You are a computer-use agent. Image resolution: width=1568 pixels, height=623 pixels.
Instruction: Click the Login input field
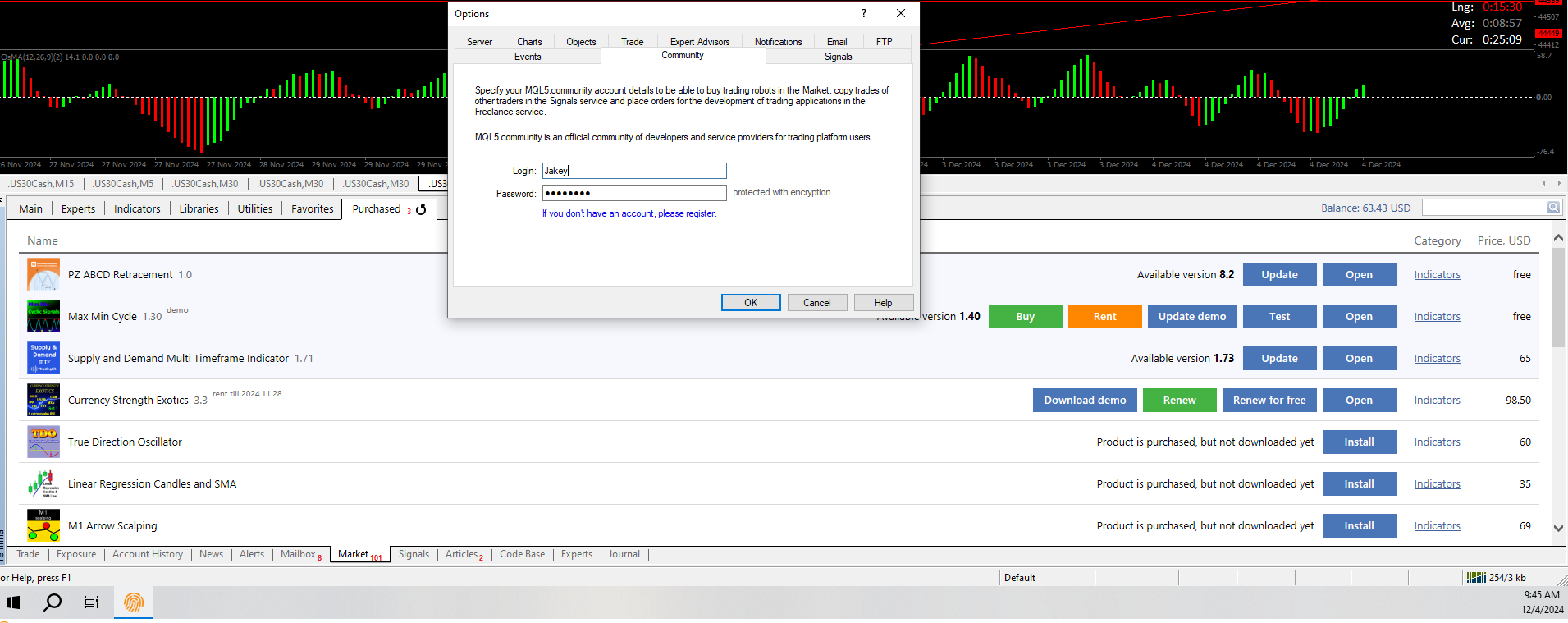pyautogui.click(x=634, y=171)
